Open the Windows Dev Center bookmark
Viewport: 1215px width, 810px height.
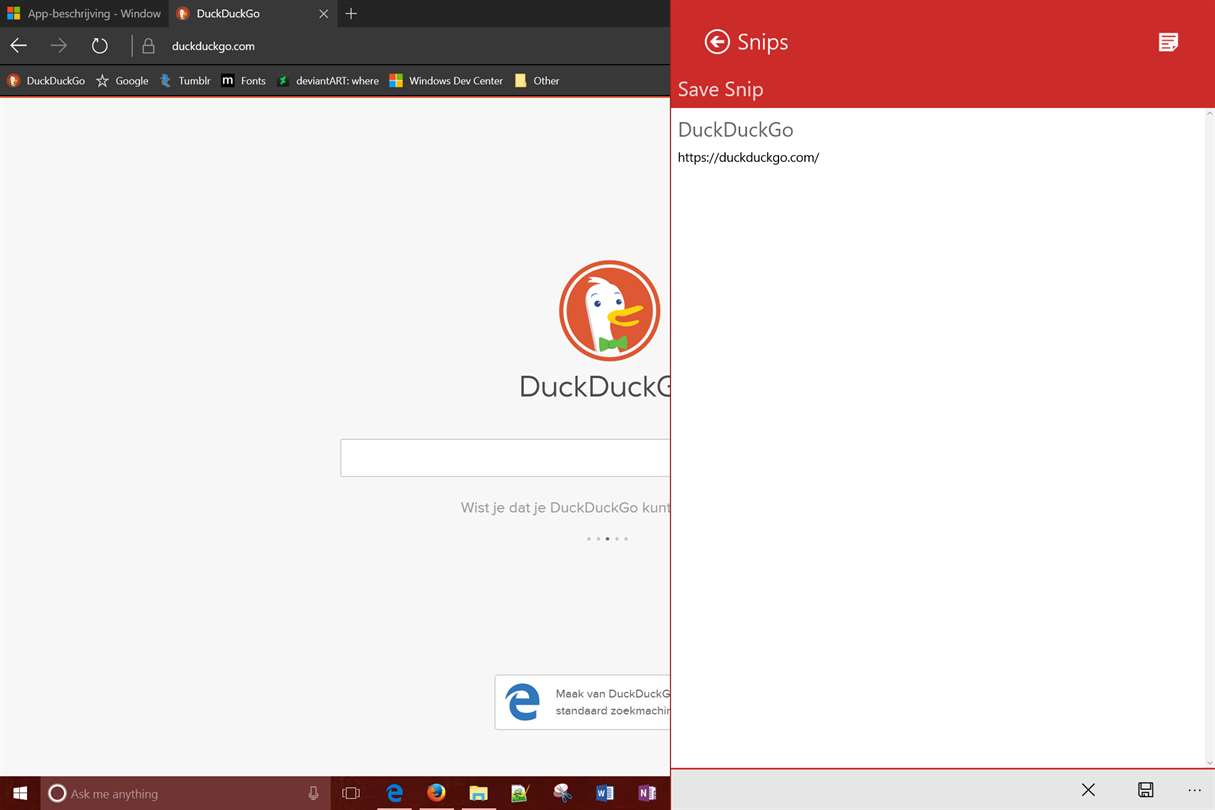tap(446, 81)
